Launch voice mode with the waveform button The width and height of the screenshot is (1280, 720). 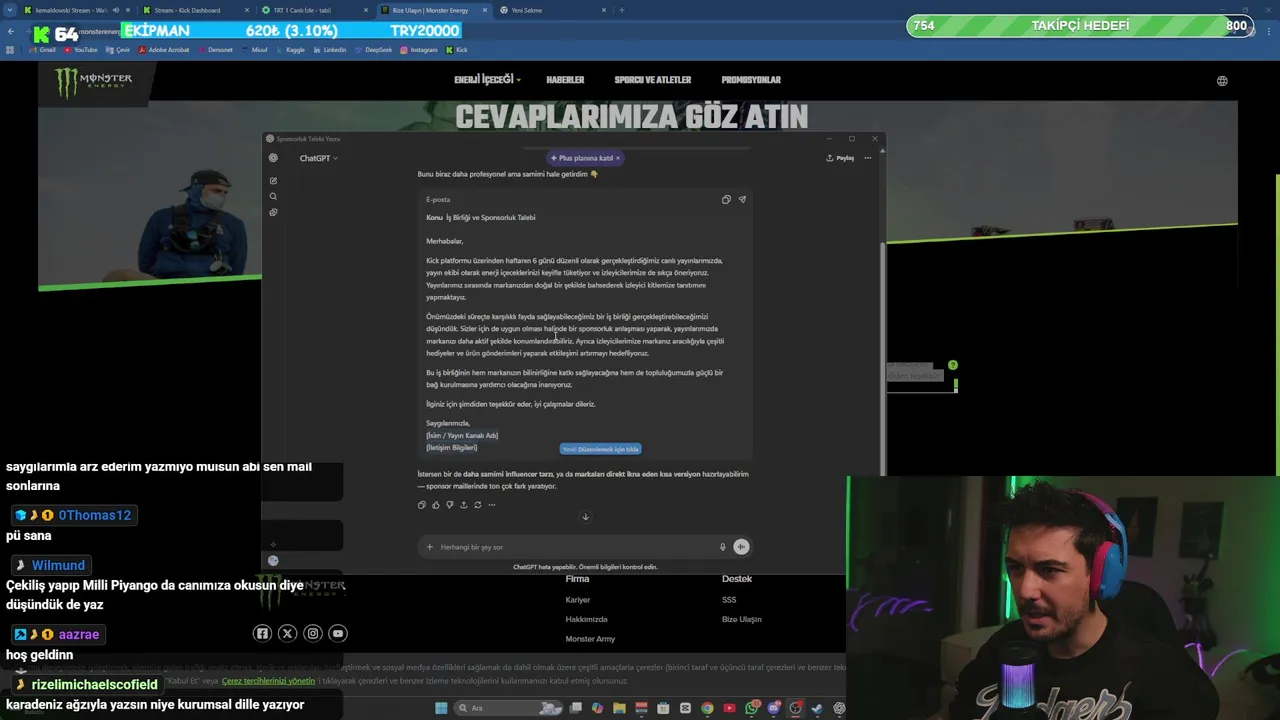click(x=741, y=547)
